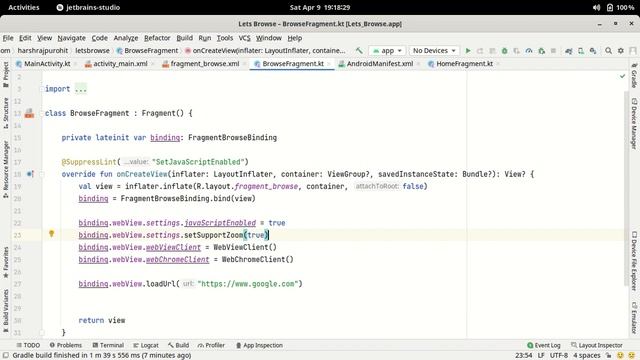Click the Search Everywhere magnifier icon
Image resolution: width=640 pixels, height=360 pixels.
point(609,51)
